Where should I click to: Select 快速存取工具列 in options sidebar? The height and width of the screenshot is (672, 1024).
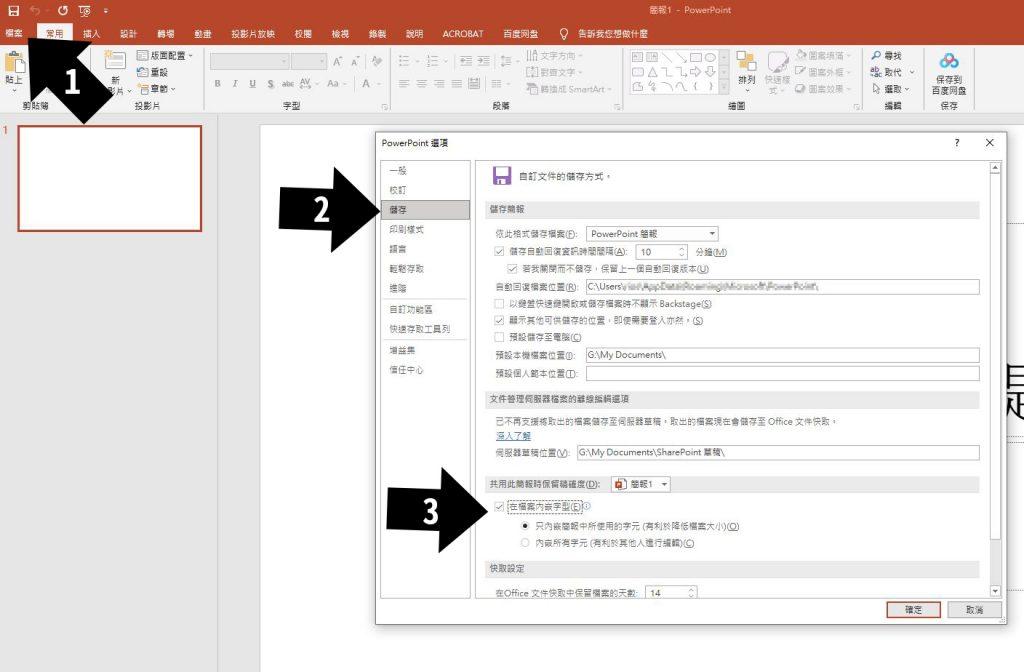click(x=419, y=329)
